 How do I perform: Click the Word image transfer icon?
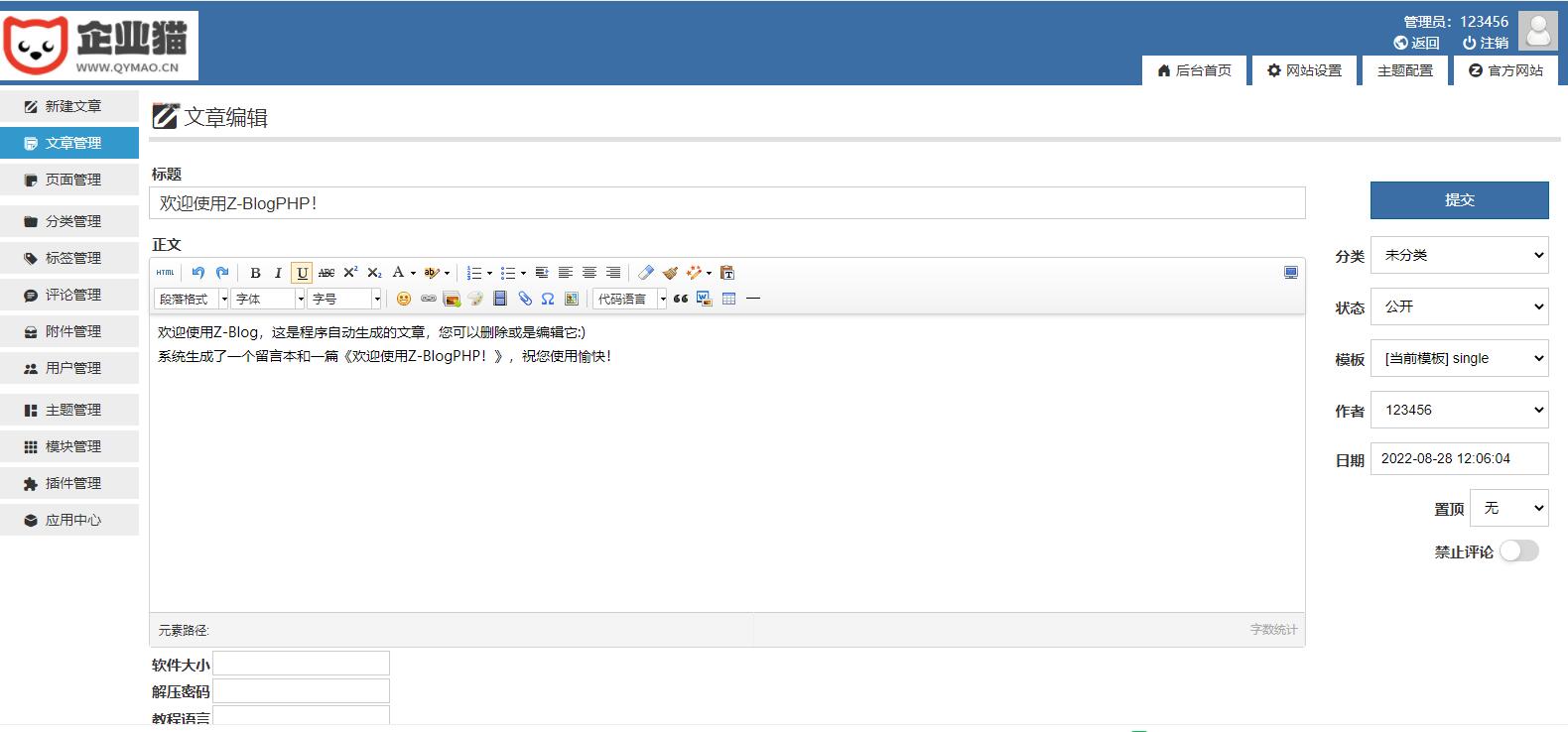pos(705,299)
